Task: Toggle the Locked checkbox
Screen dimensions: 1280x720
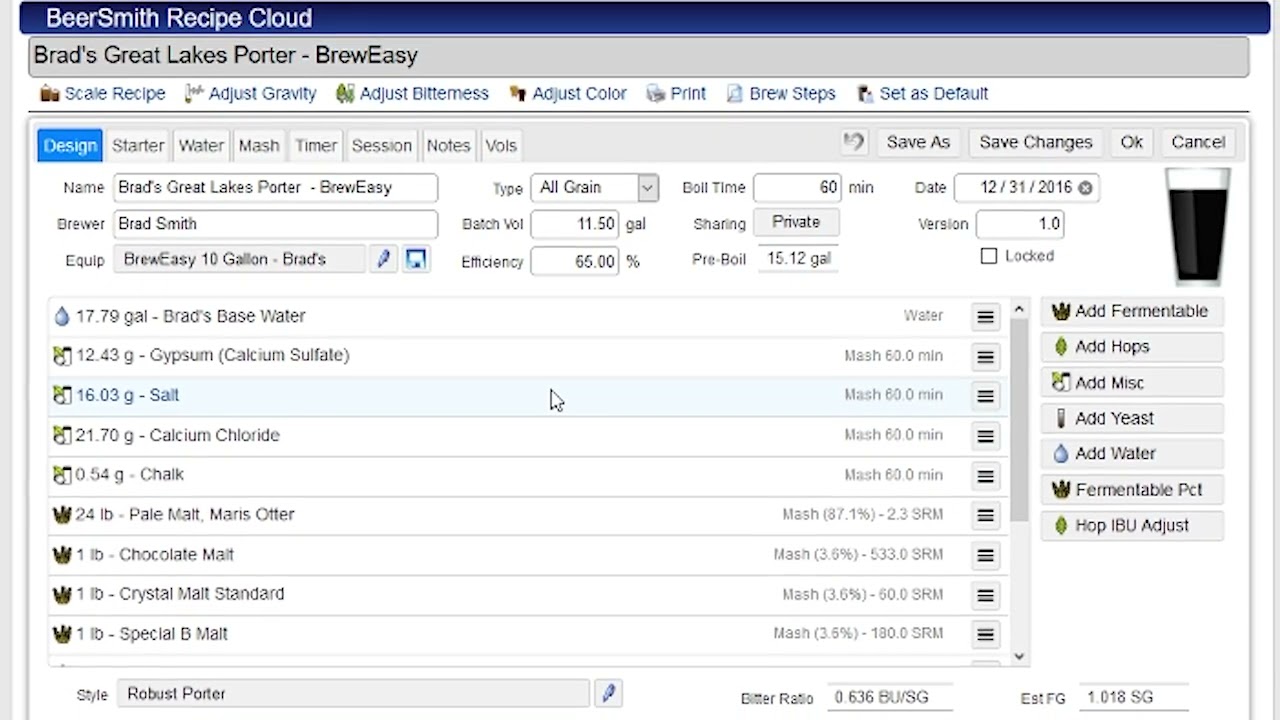Action: point(989,256)
